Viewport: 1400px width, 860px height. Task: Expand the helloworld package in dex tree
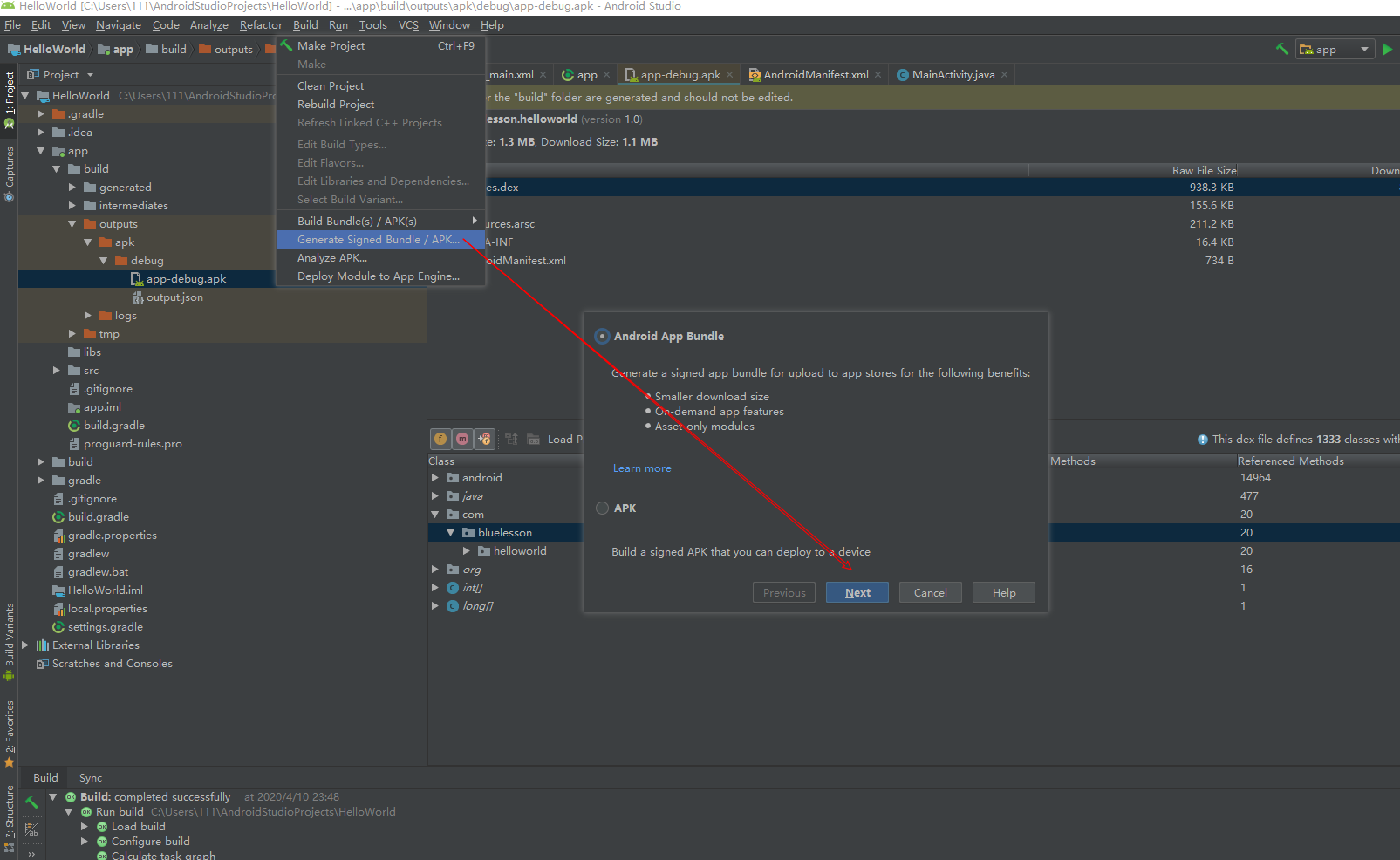pyautogui.click(x=467, y=551)
